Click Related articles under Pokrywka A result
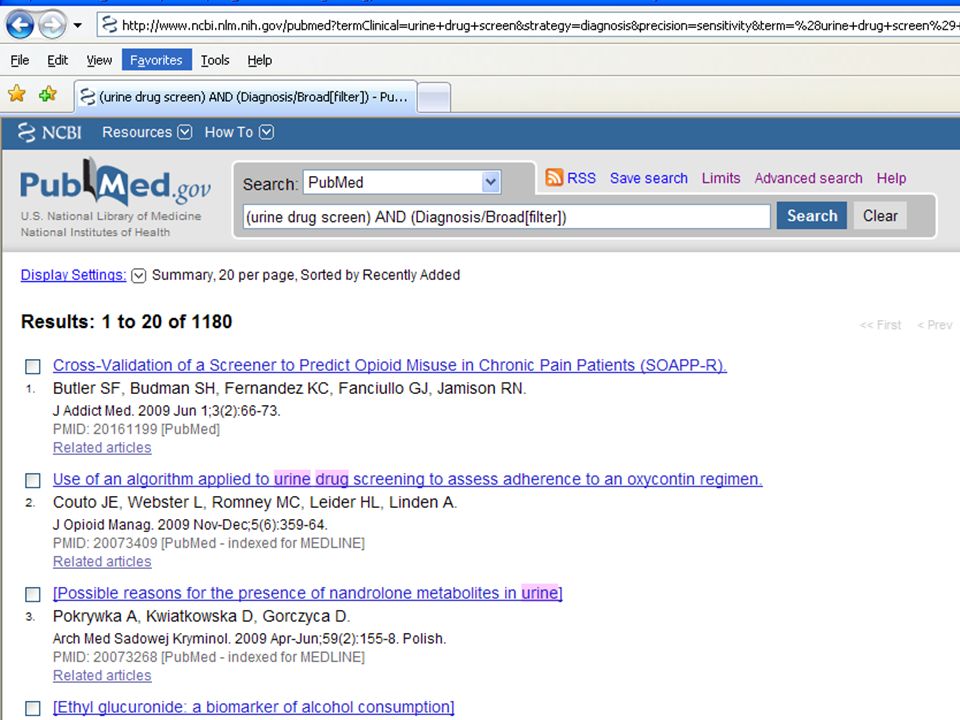 point(102,675)
